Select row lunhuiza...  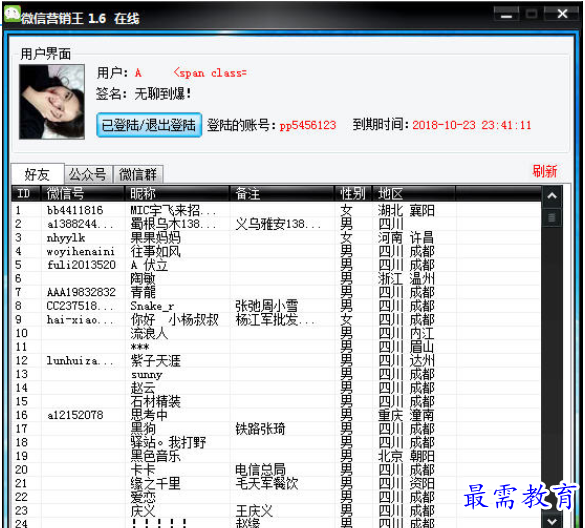point(276,360)
